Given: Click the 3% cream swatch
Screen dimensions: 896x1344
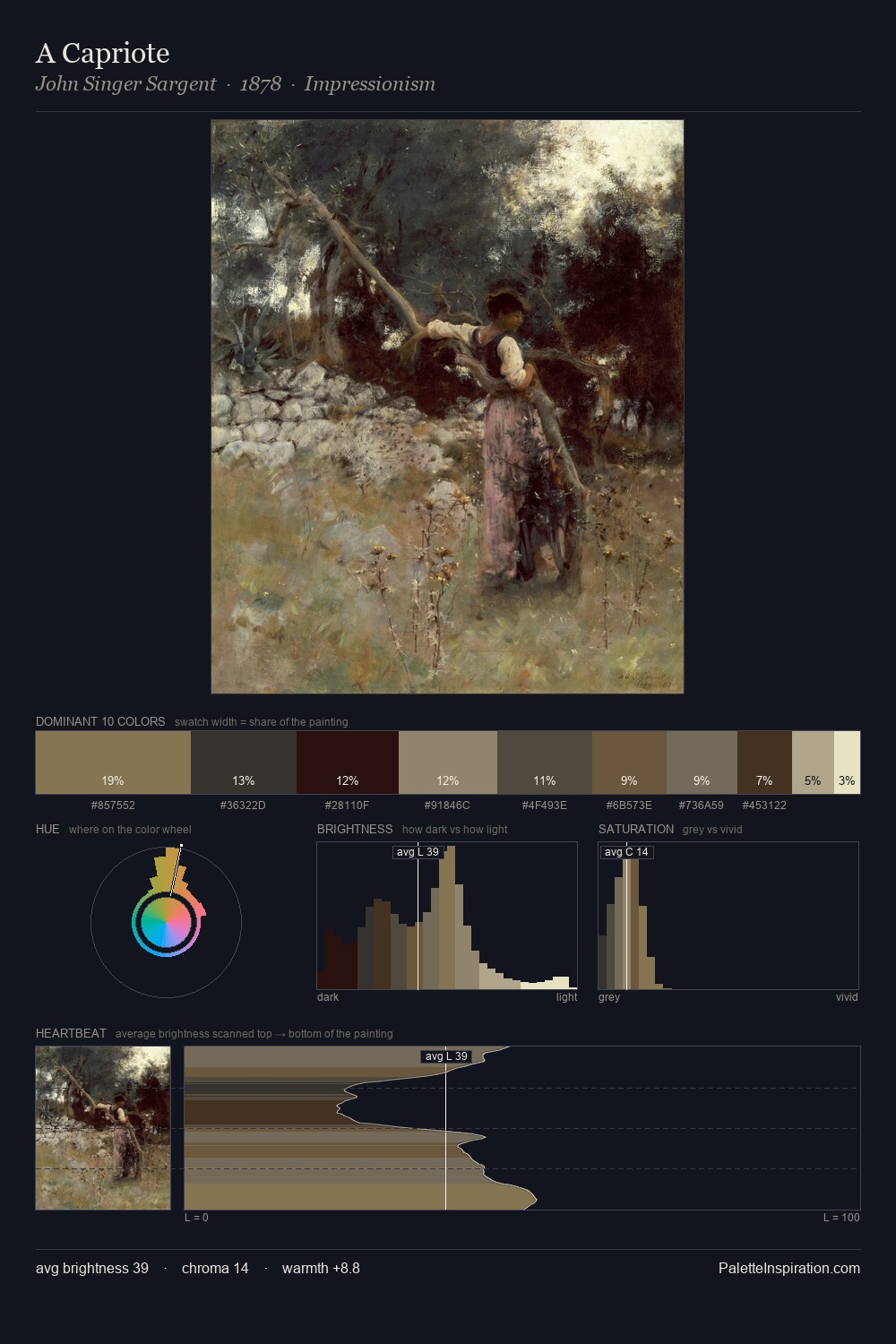Looking at the screenshot, I should (x=847, y=762).
